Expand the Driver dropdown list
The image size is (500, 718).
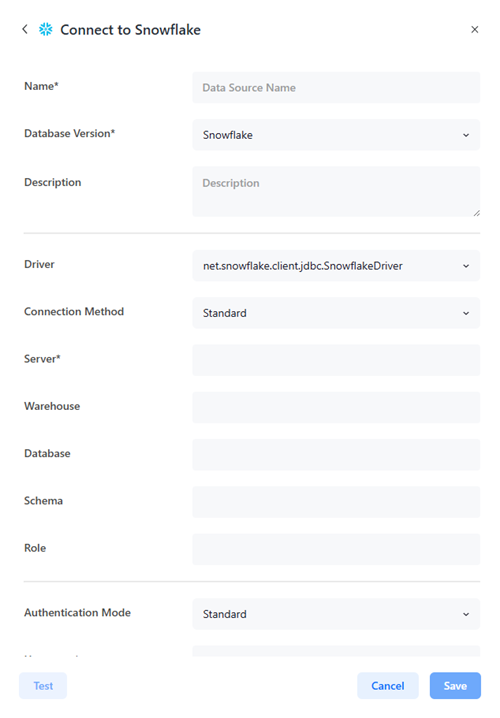[336, 266]
